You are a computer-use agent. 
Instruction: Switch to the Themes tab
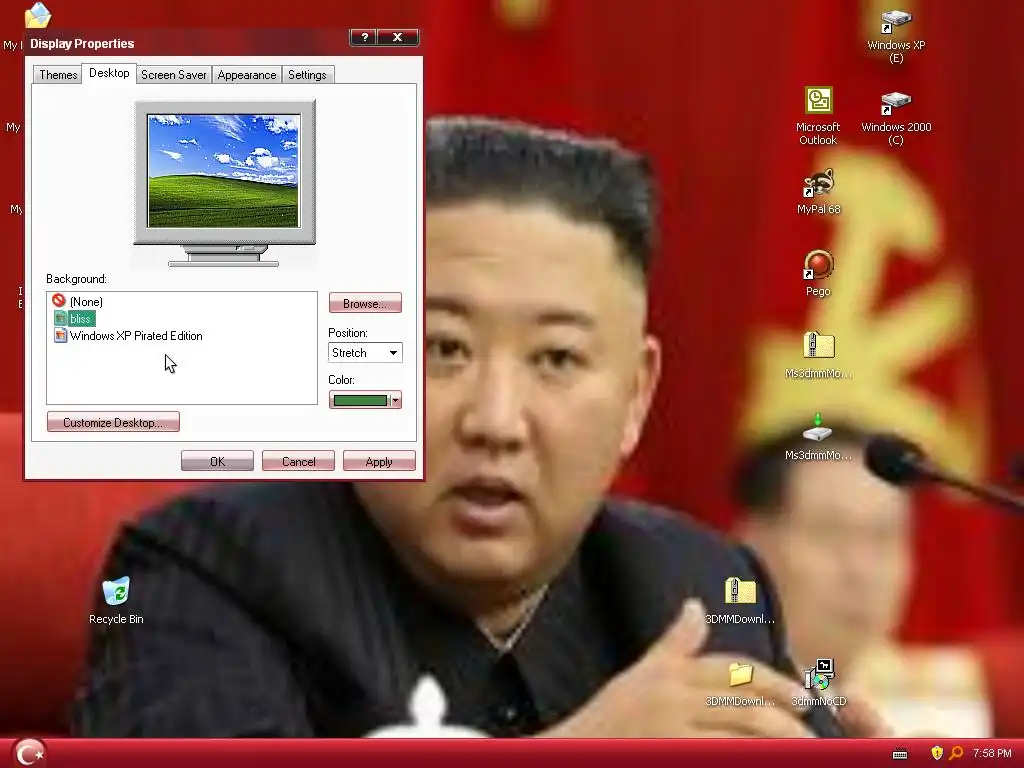58,74
